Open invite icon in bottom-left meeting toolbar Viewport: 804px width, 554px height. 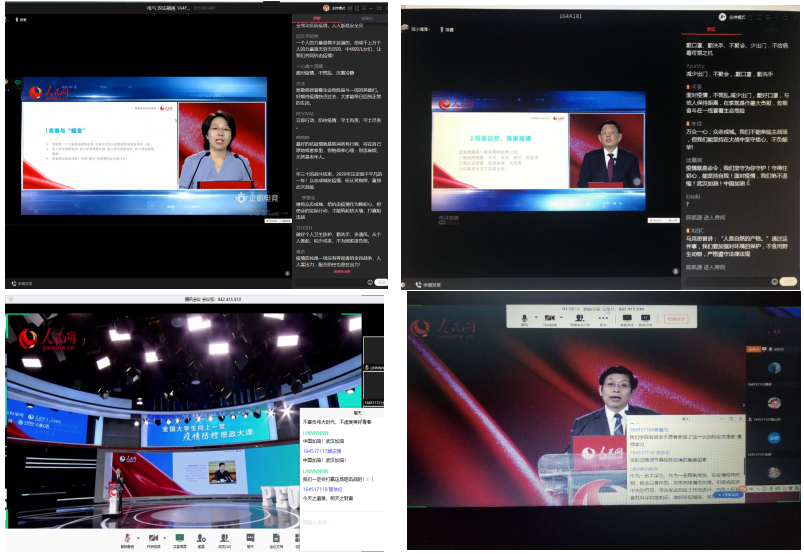tap(201, 539)
